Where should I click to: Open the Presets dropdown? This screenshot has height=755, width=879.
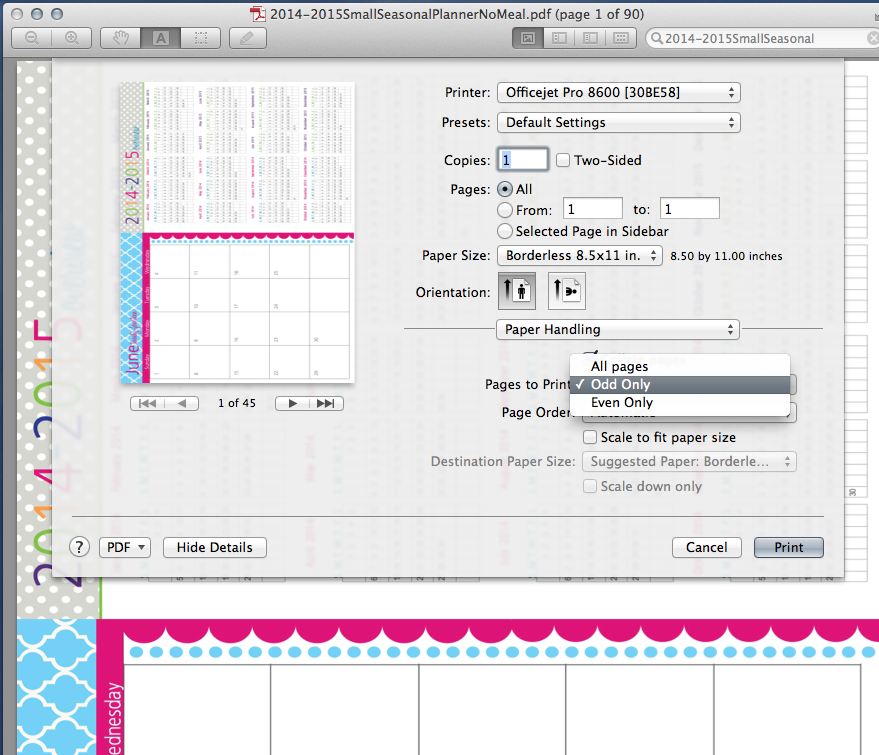pyautogui.click(x=618, y=124)
